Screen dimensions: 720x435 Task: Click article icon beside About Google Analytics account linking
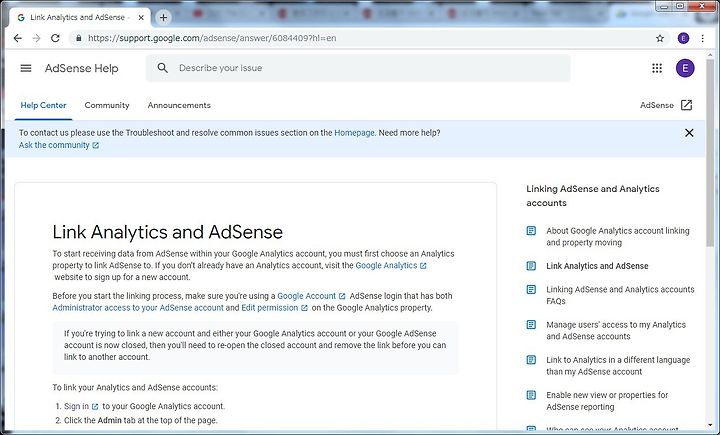[531, 231]
